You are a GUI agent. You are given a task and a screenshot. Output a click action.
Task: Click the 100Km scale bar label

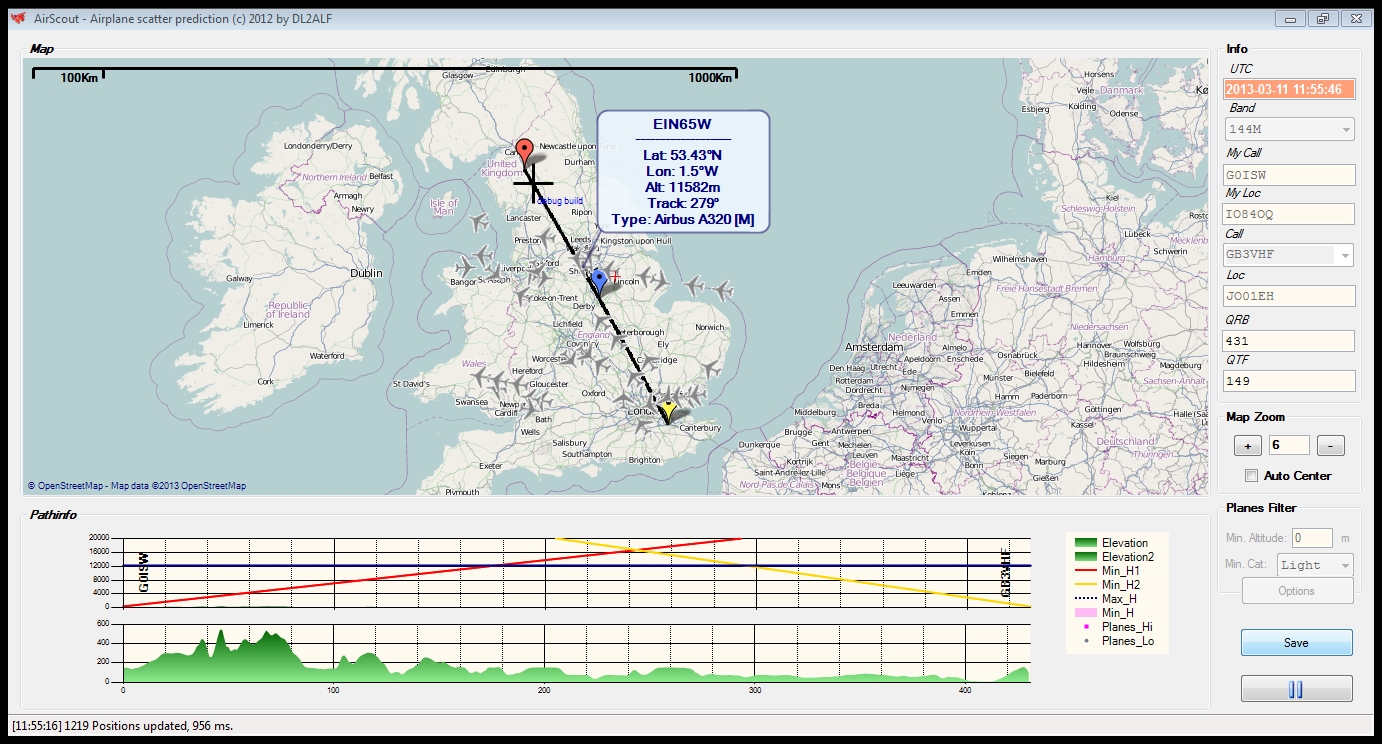pyautogui.click(x=79, y=78)
